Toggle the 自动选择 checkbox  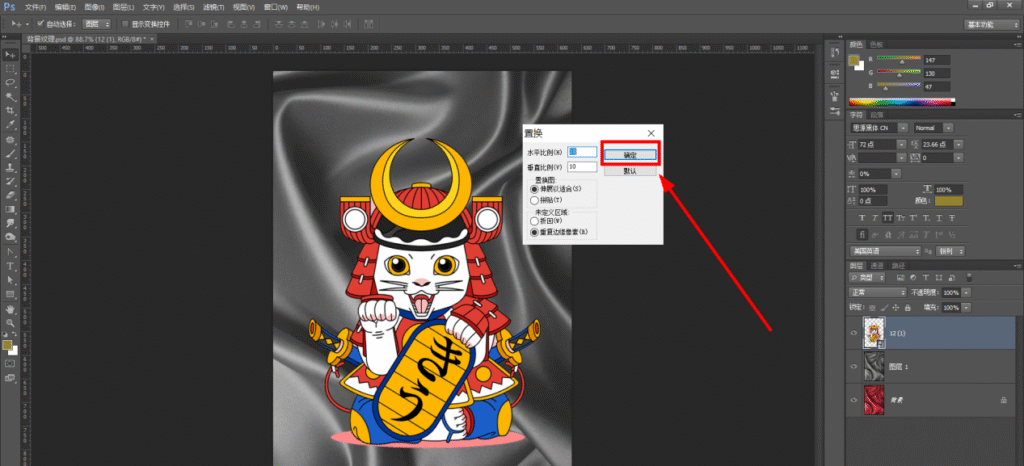40,24
